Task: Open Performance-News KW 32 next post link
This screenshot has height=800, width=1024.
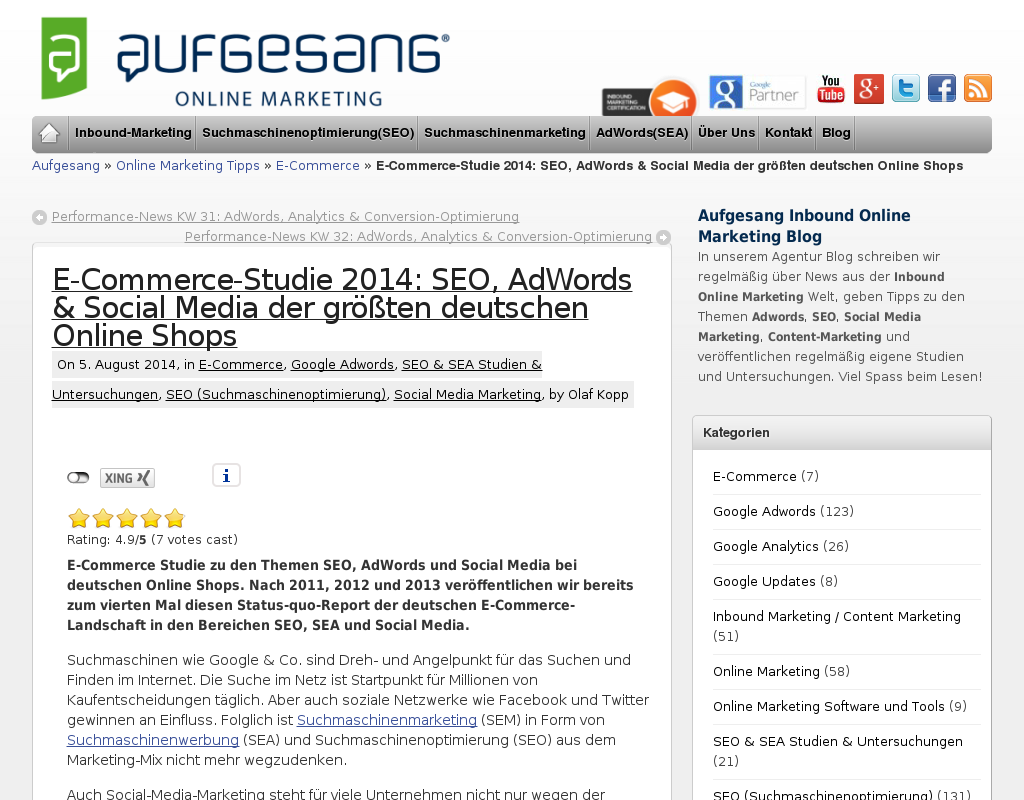Action: tap(418, 237)
